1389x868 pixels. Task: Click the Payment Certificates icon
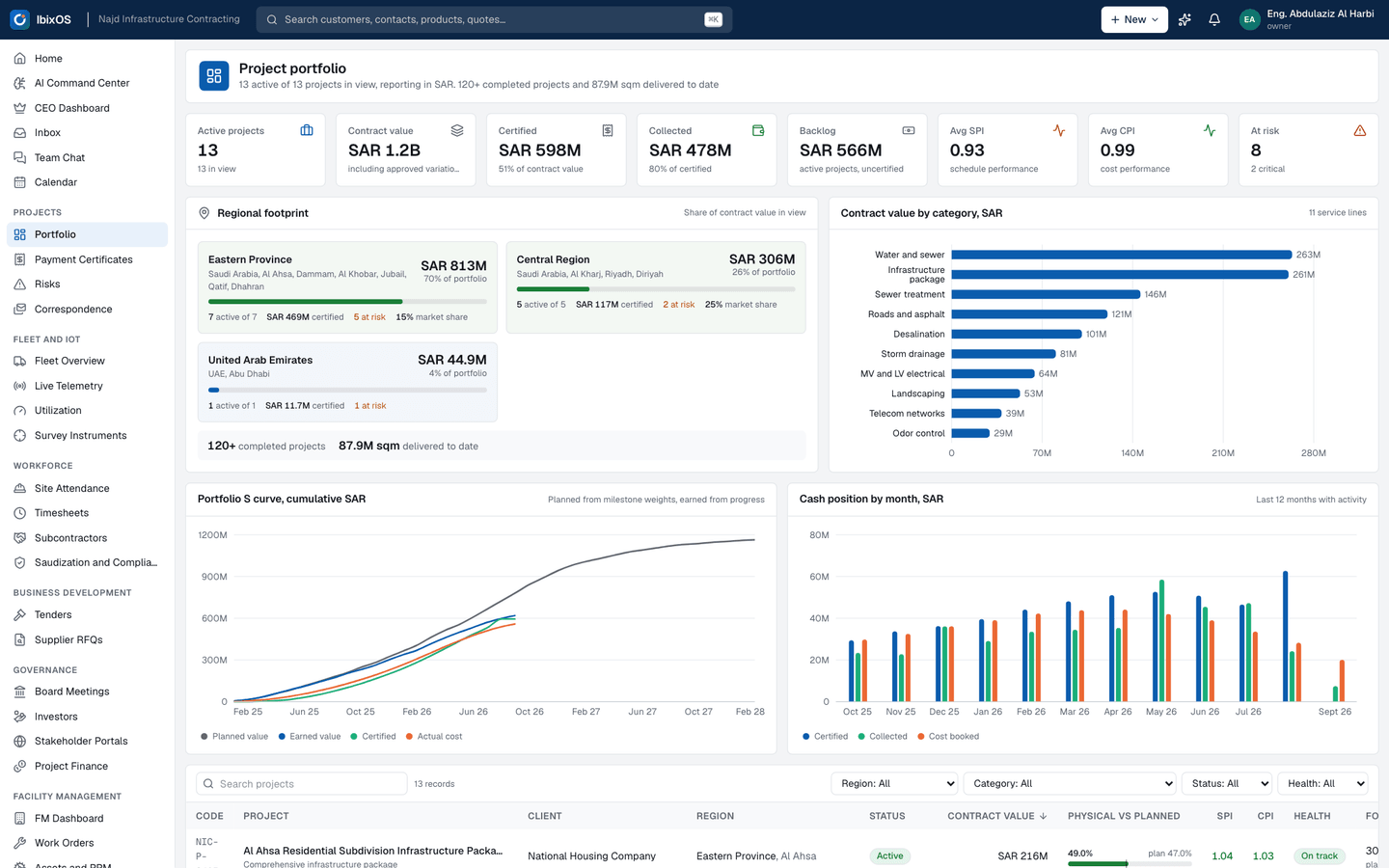pyautogui.click(x=19, y=259)
